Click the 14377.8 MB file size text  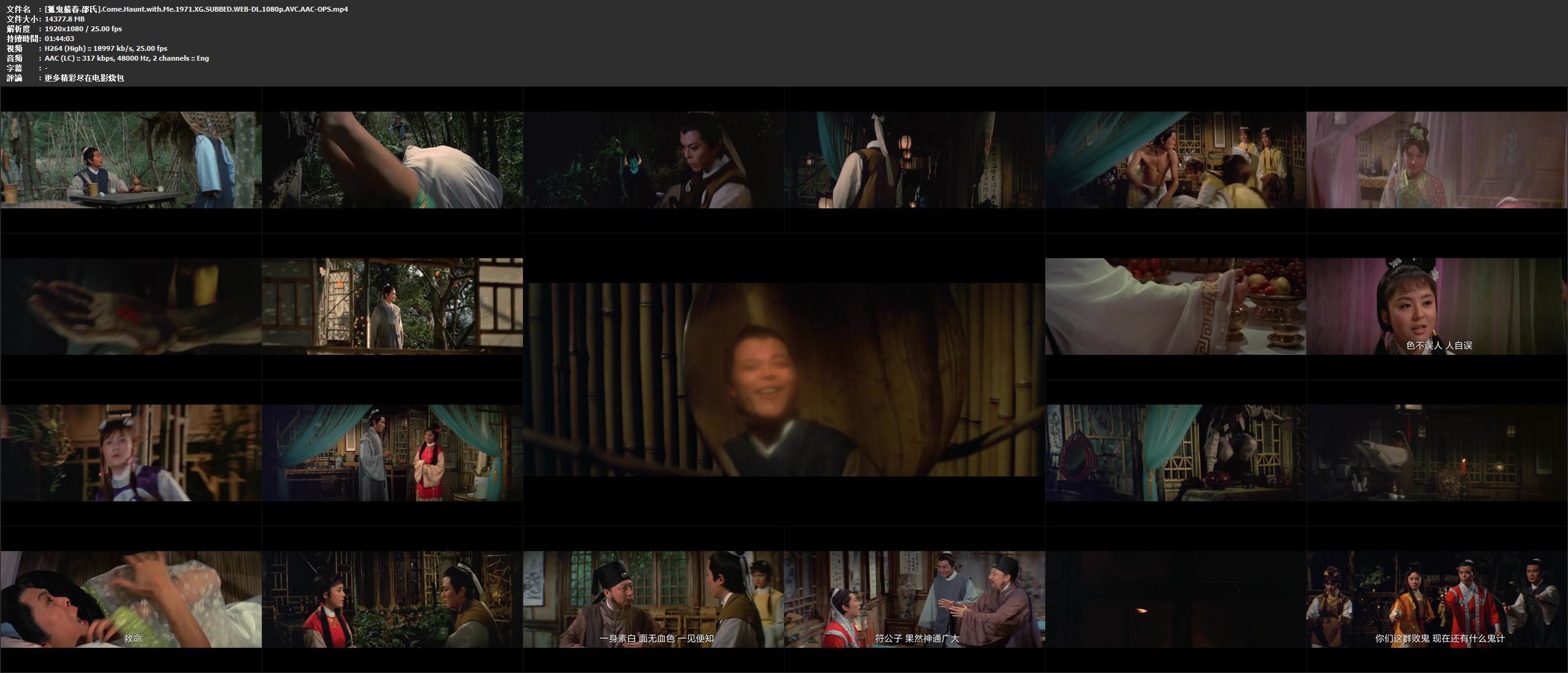click(64, 19)
